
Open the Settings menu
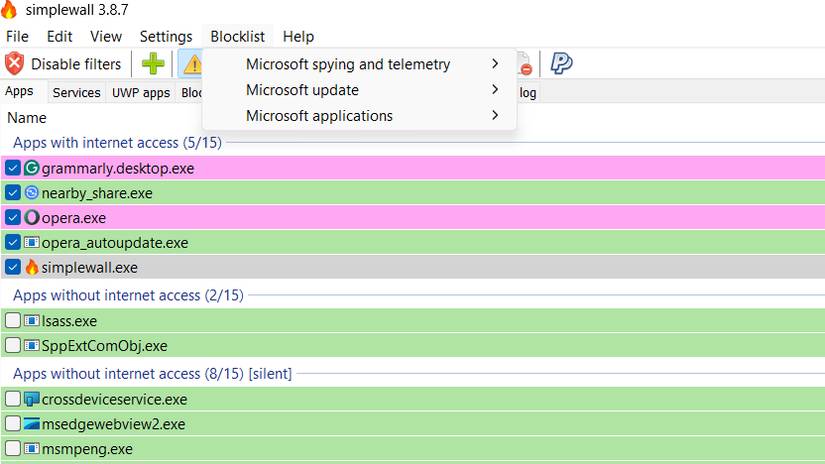166,36
